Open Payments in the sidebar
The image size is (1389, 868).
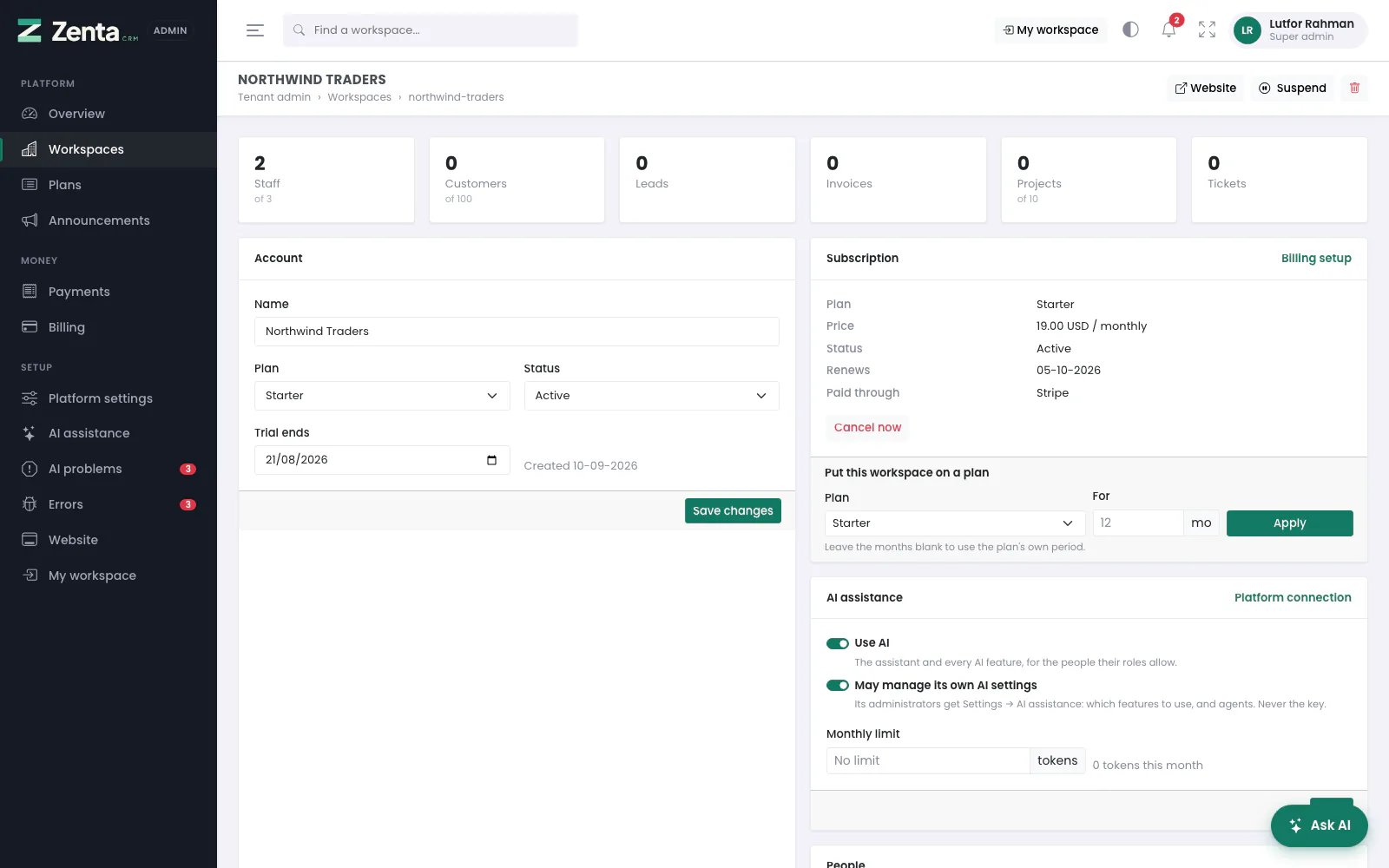tap(109, 292)
